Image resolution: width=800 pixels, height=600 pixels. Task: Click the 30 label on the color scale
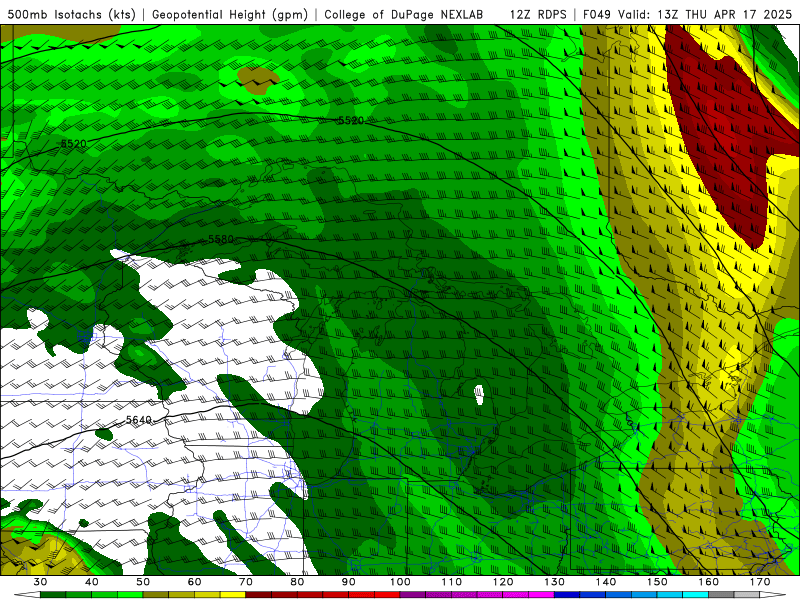[40, 582]
